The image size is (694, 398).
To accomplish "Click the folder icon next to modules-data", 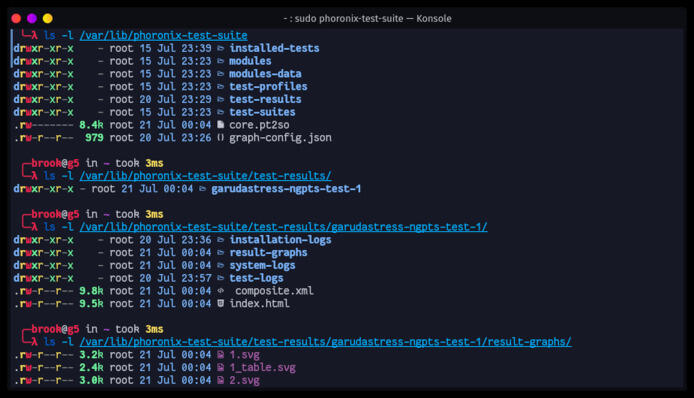I will 220,74.
